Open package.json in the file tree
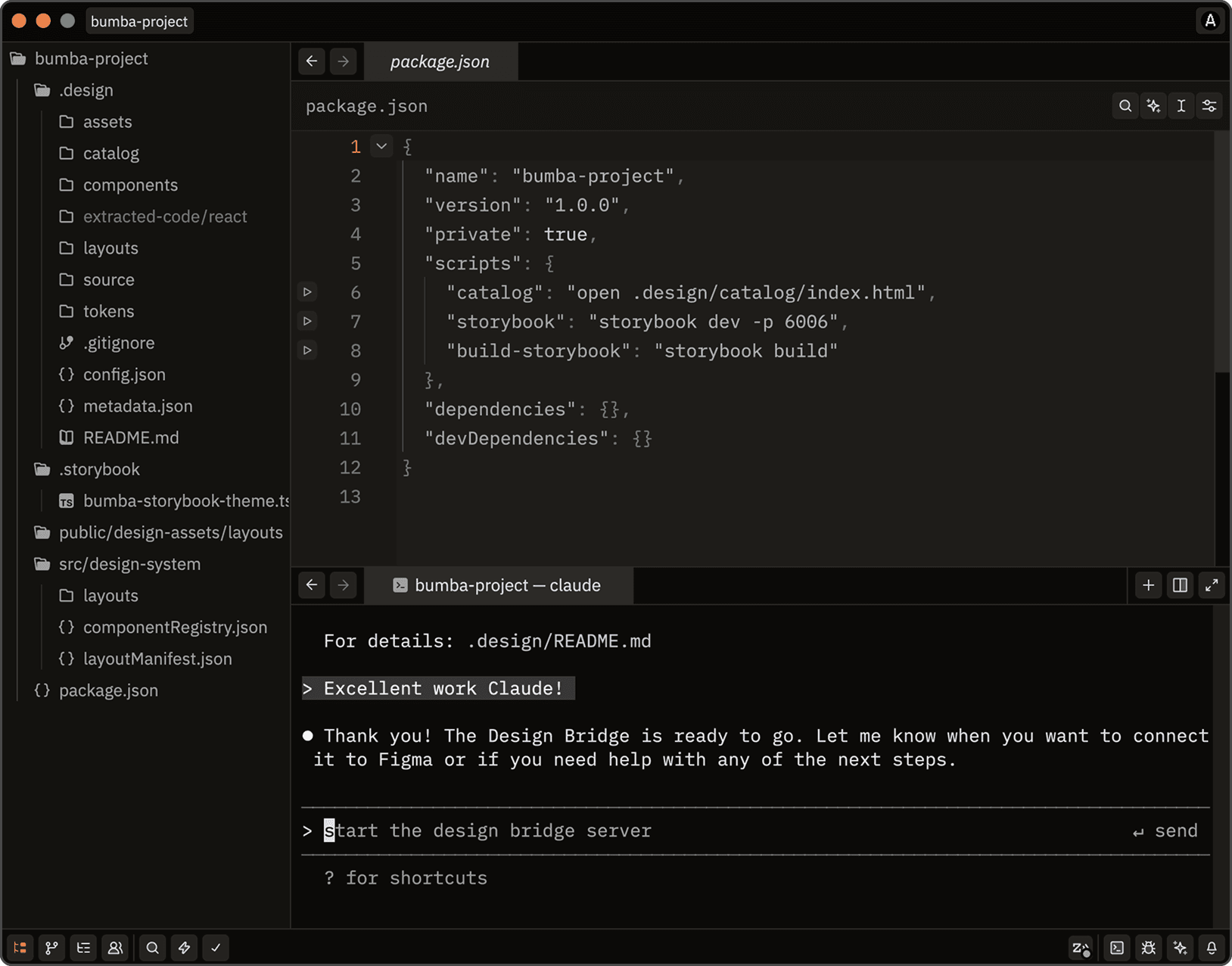This screenshot has width=1232, height=966. (x=96, y=690)
